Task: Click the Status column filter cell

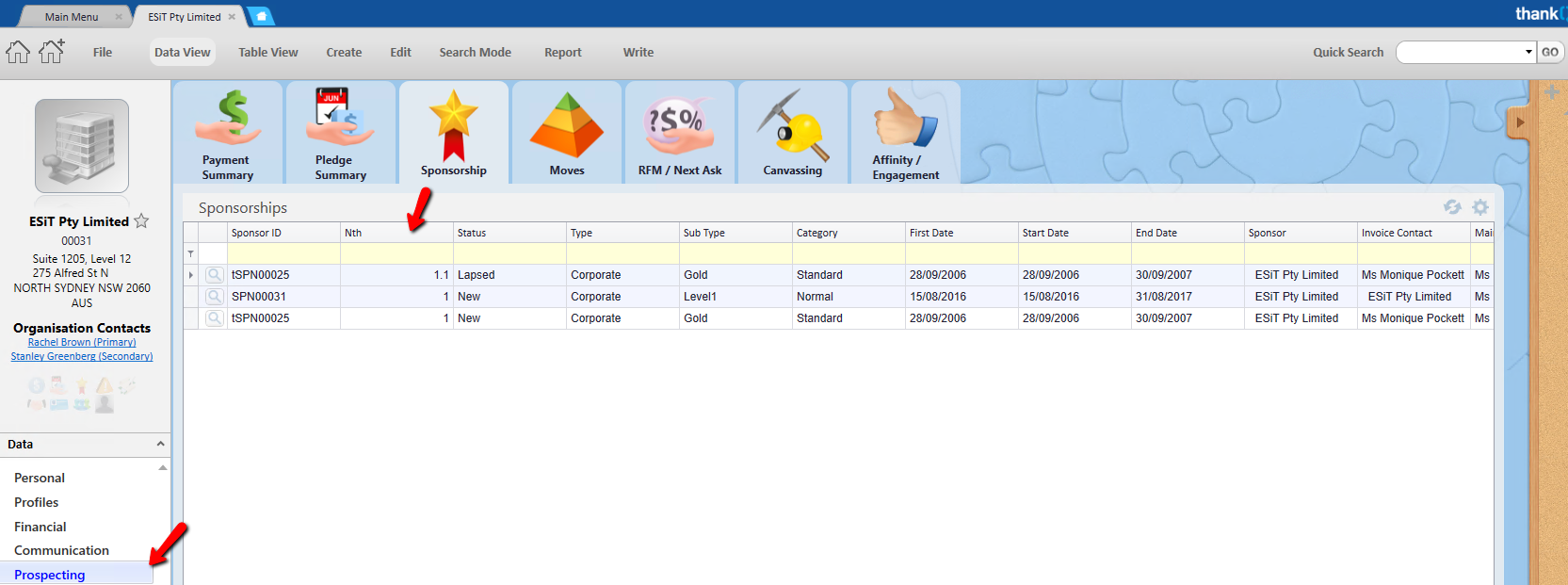Action: [509, 254]
